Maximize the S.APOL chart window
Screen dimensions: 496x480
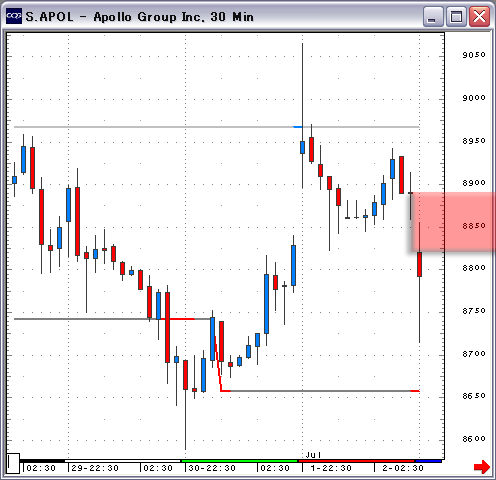(456, 17)
